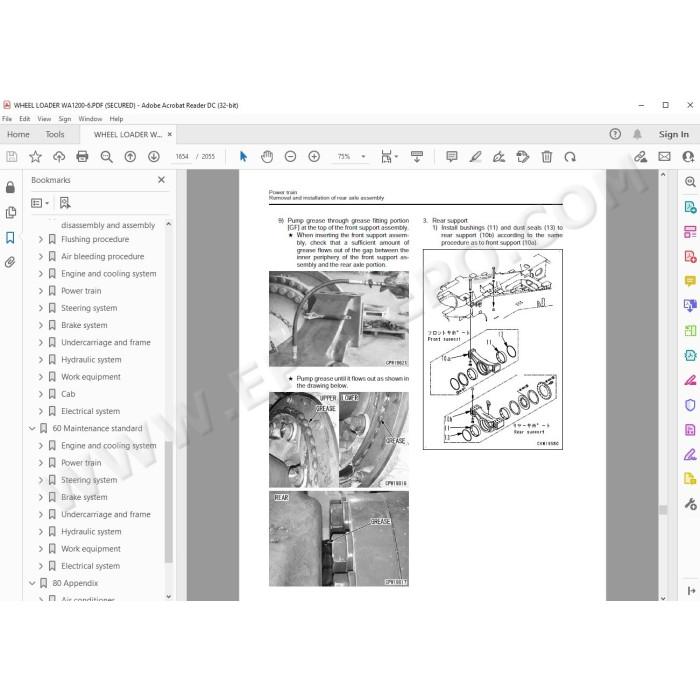Select Engine and cooling system under Maintenance standard
The height and width of the screenshot is (700, 700).
pos(108,446)
